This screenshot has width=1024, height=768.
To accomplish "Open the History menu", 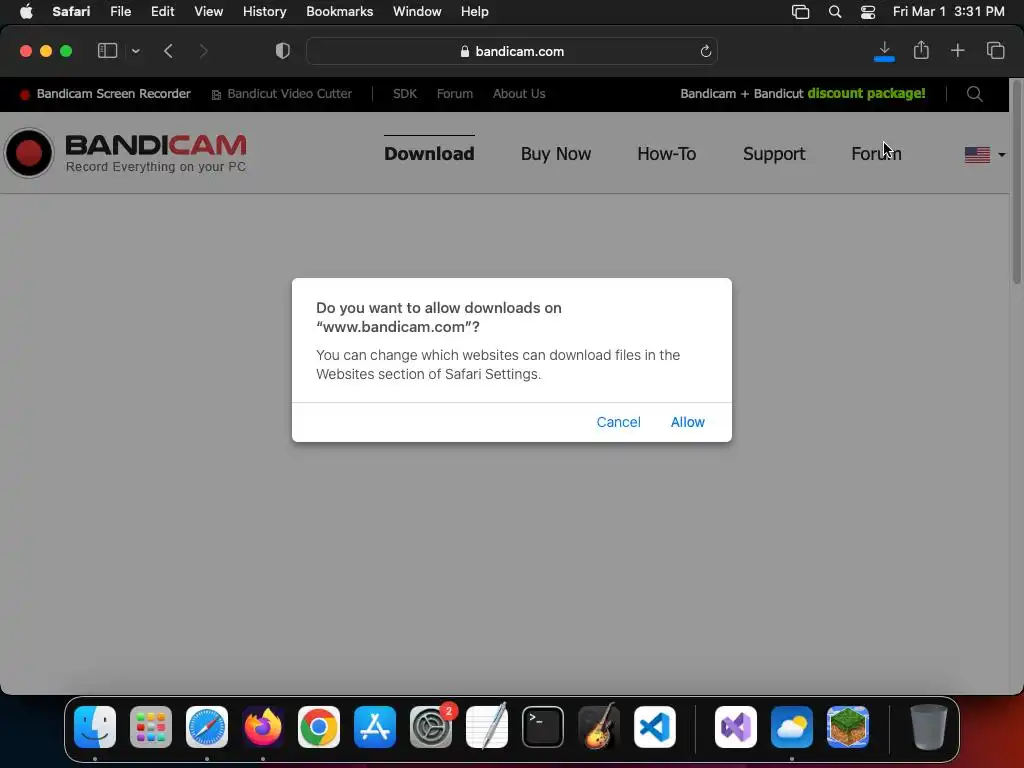I will point(264,12).
